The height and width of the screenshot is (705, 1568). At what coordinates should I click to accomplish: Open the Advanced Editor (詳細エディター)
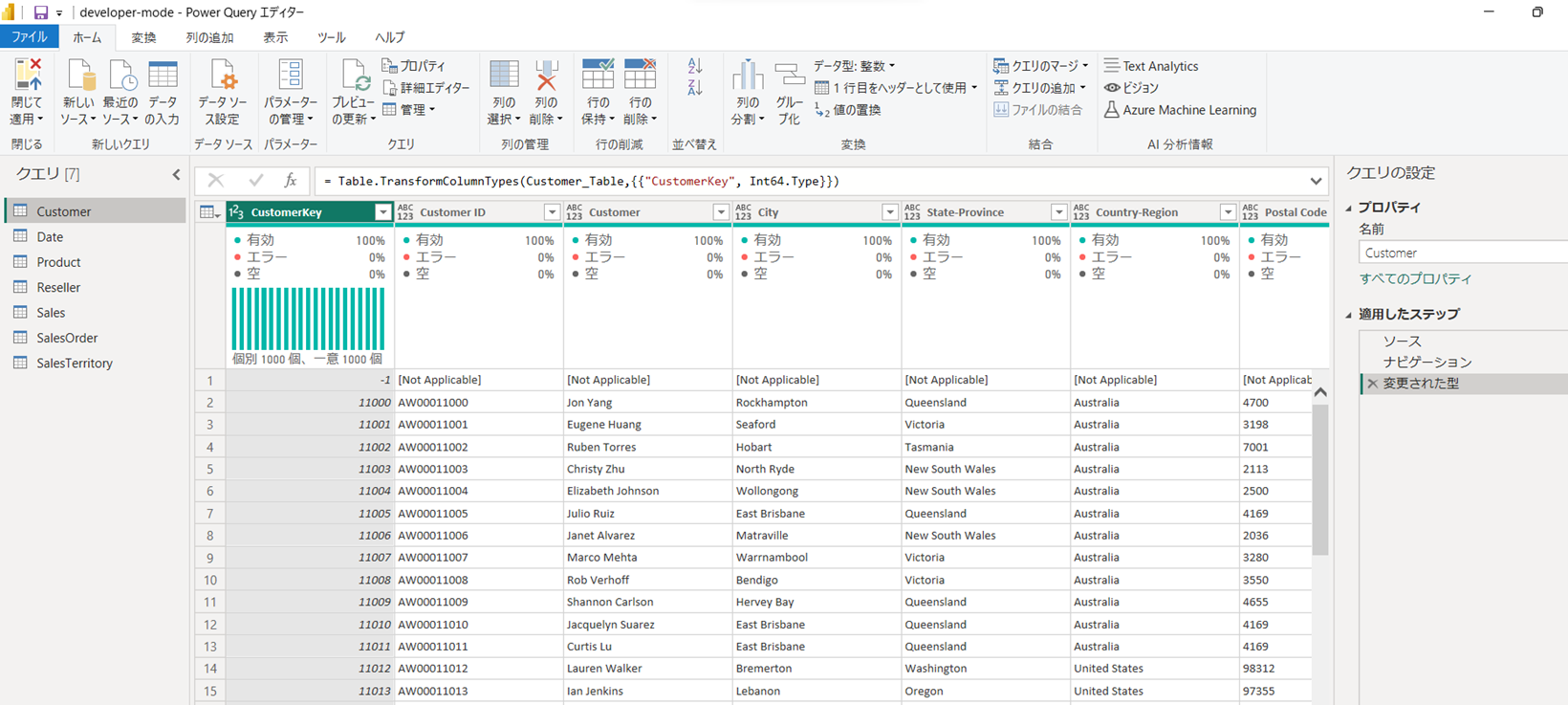[426, 88]
